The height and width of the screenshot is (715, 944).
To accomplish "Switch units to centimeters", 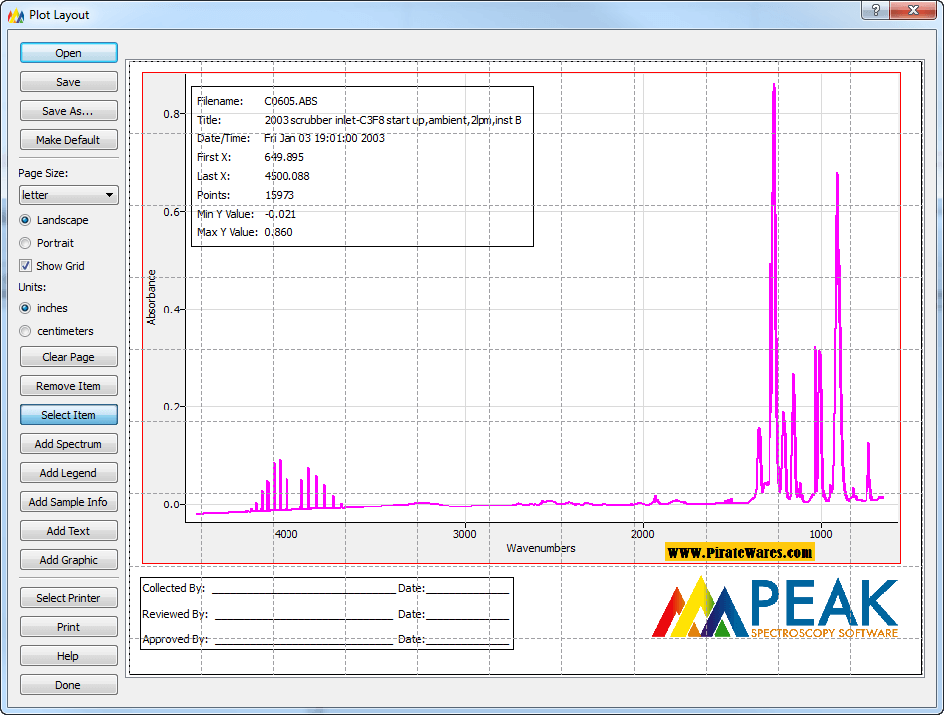I will point(26,331).
